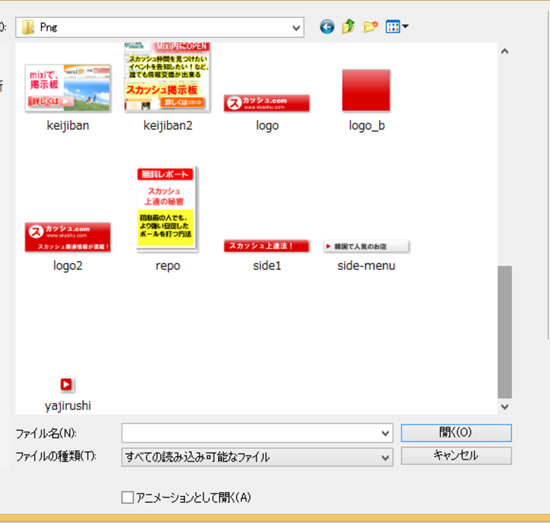Select the logo_b red square thumbnail
Viewport: 550px width, 523px height.
(x=366, y=90)
